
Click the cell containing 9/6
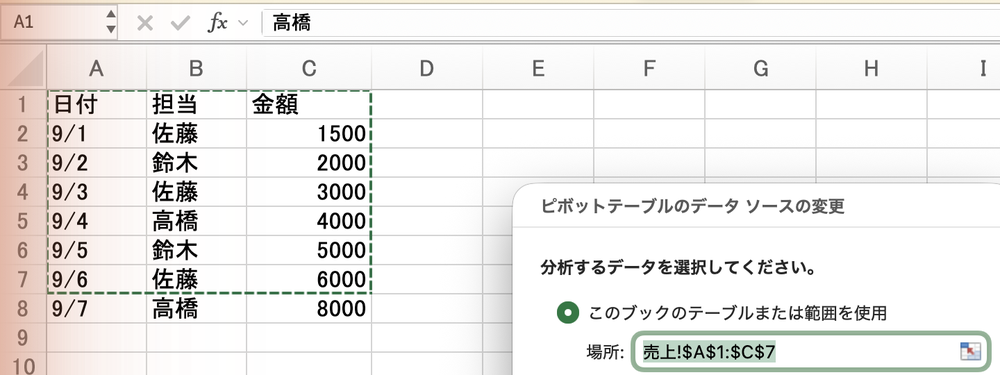(96, 279)
